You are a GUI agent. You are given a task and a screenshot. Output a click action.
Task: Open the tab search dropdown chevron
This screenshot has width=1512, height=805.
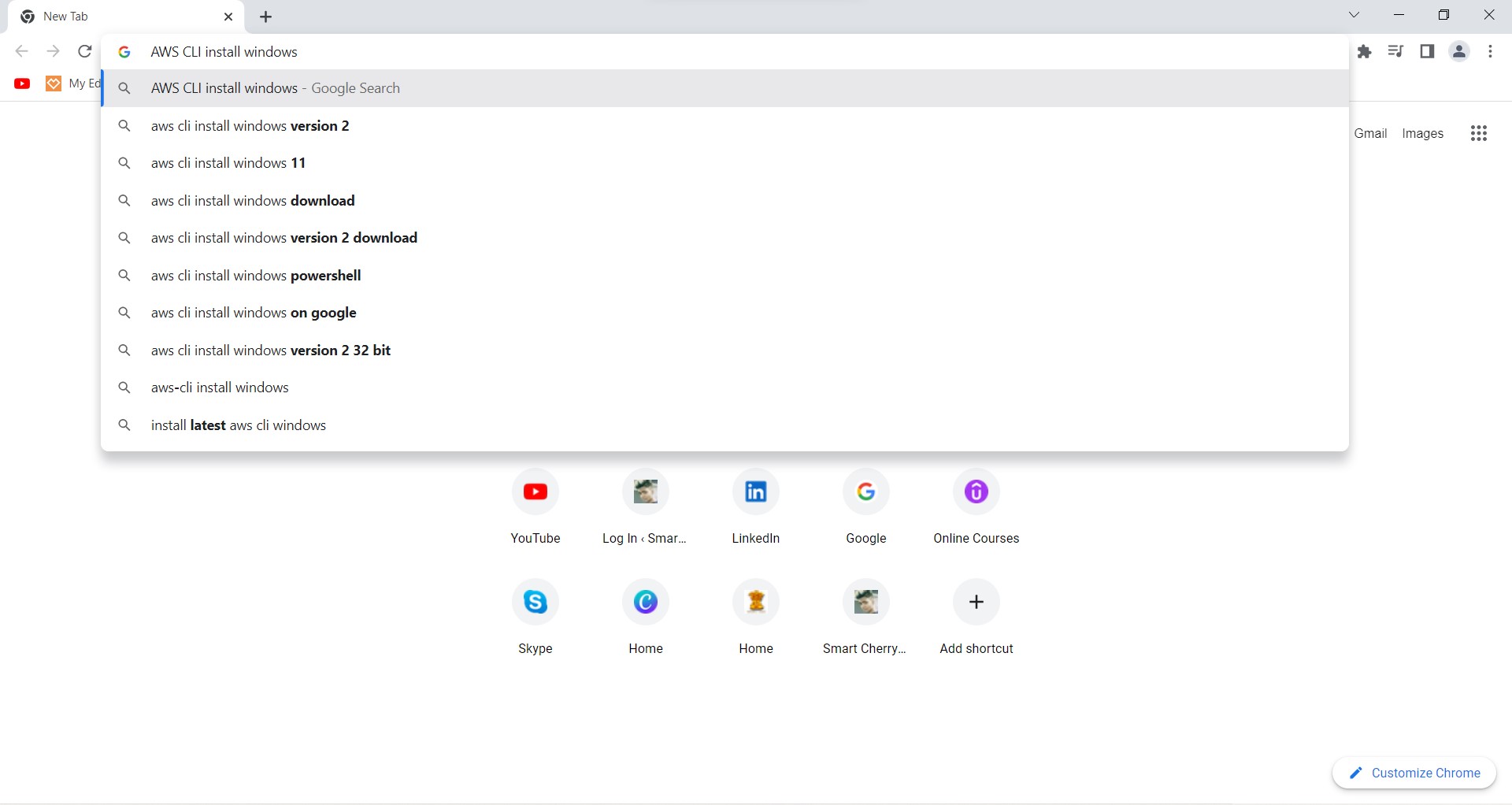(x=1354, y=15)
